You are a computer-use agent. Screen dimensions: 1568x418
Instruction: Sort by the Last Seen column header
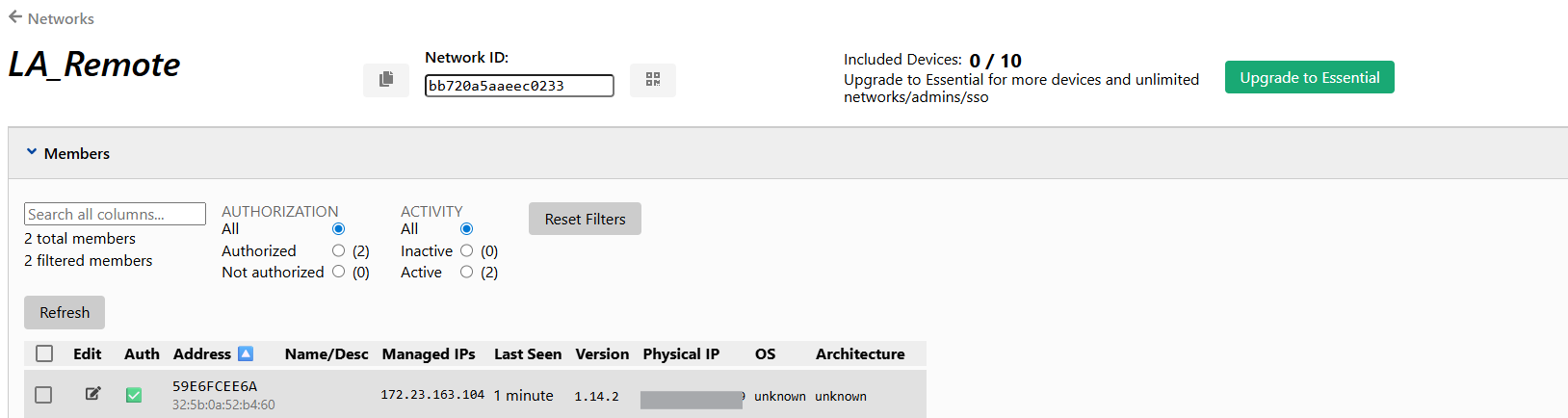click(528, 353)
